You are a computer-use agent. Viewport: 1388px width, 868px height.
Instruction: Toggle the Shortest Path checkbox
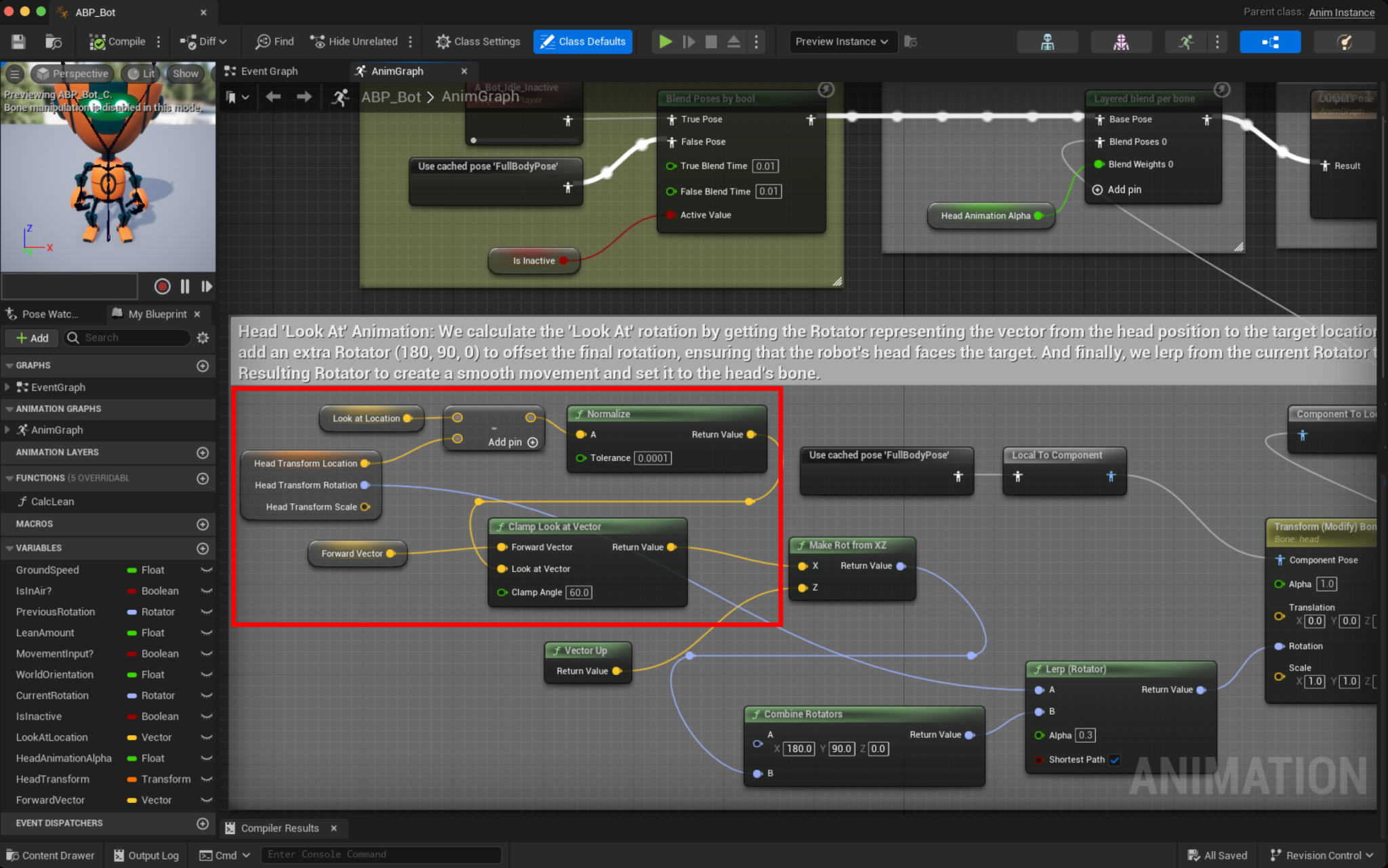tap(1115, 760)
